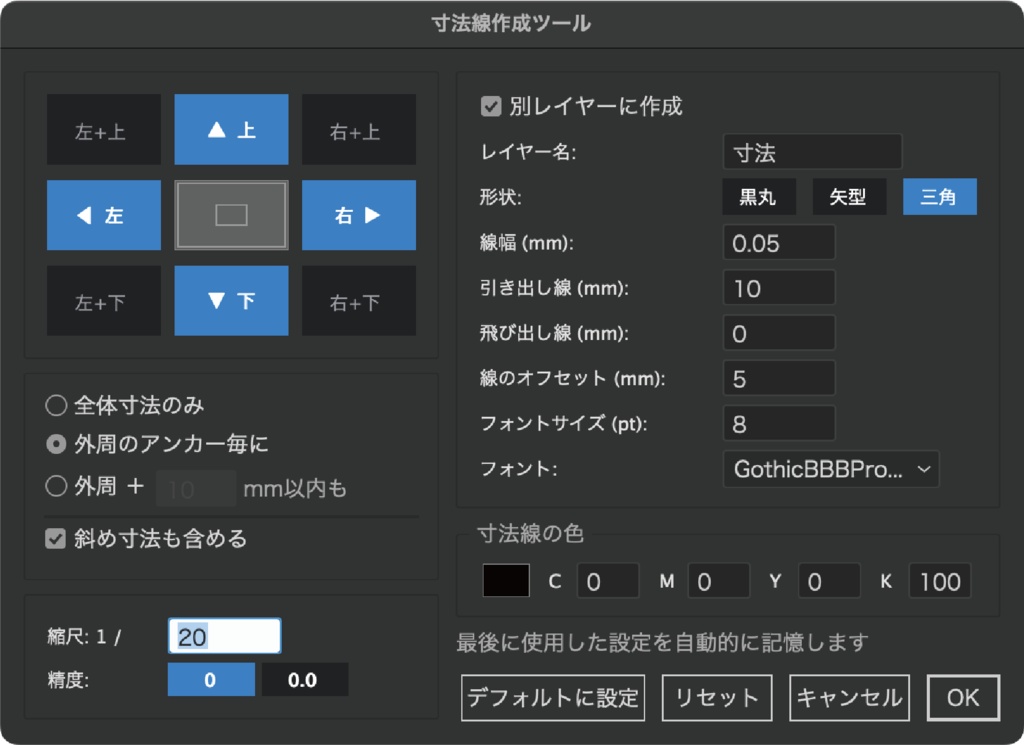Click the キャンセル button
Screen dimensions: 1024x745
(850, 698)
